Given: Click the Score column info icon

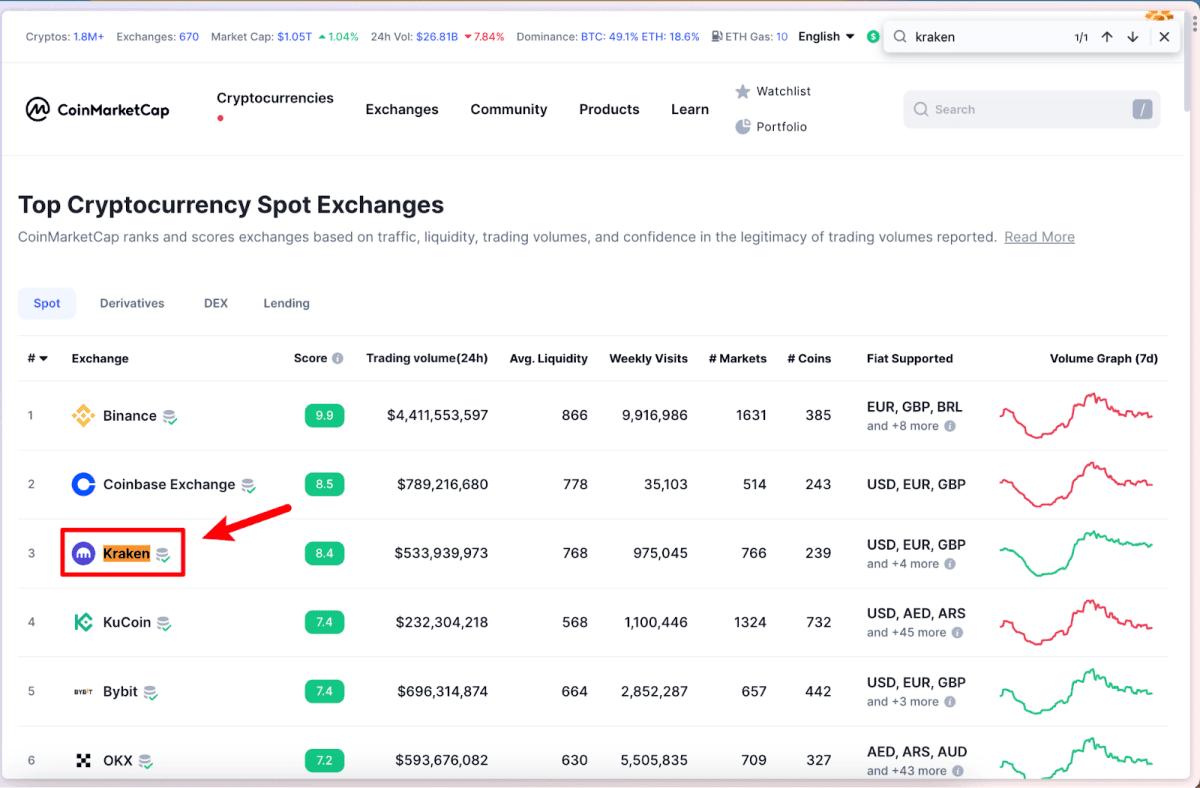Looking at the screenshot, I should [338, 359].
